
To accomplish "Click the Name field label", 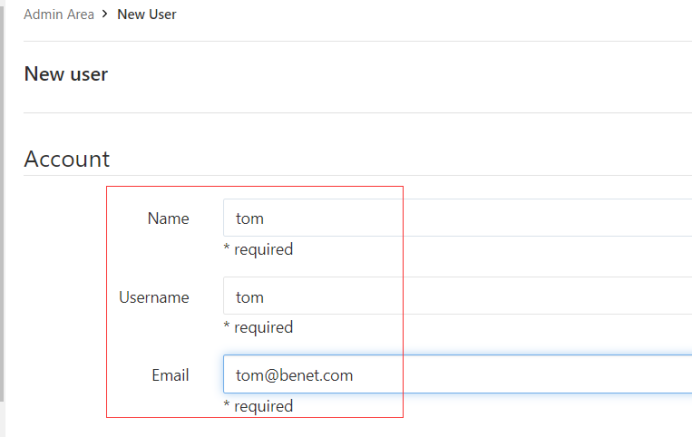I will click(x=168, y=218).
